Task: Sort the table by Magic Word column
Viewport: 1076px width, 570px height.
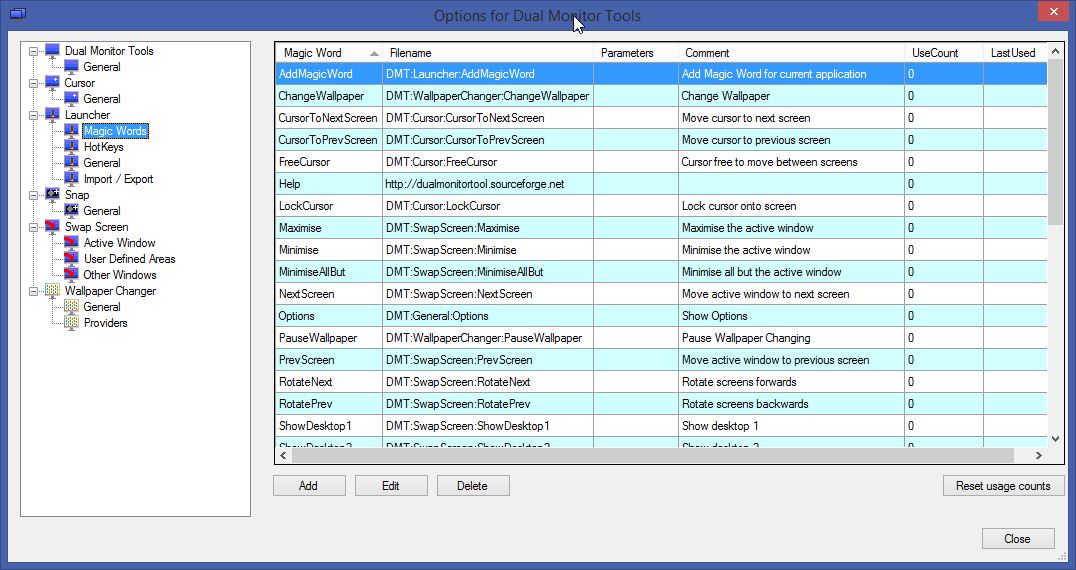Action: point(329,53)
